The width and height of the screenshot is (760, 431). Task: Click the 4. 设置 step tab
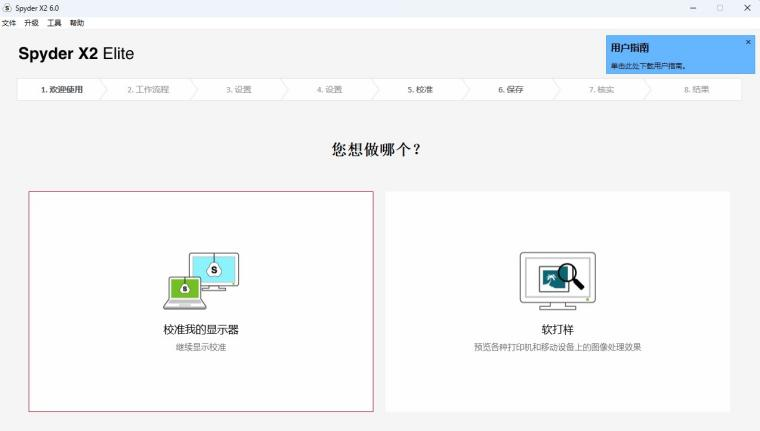click(329, 90)
